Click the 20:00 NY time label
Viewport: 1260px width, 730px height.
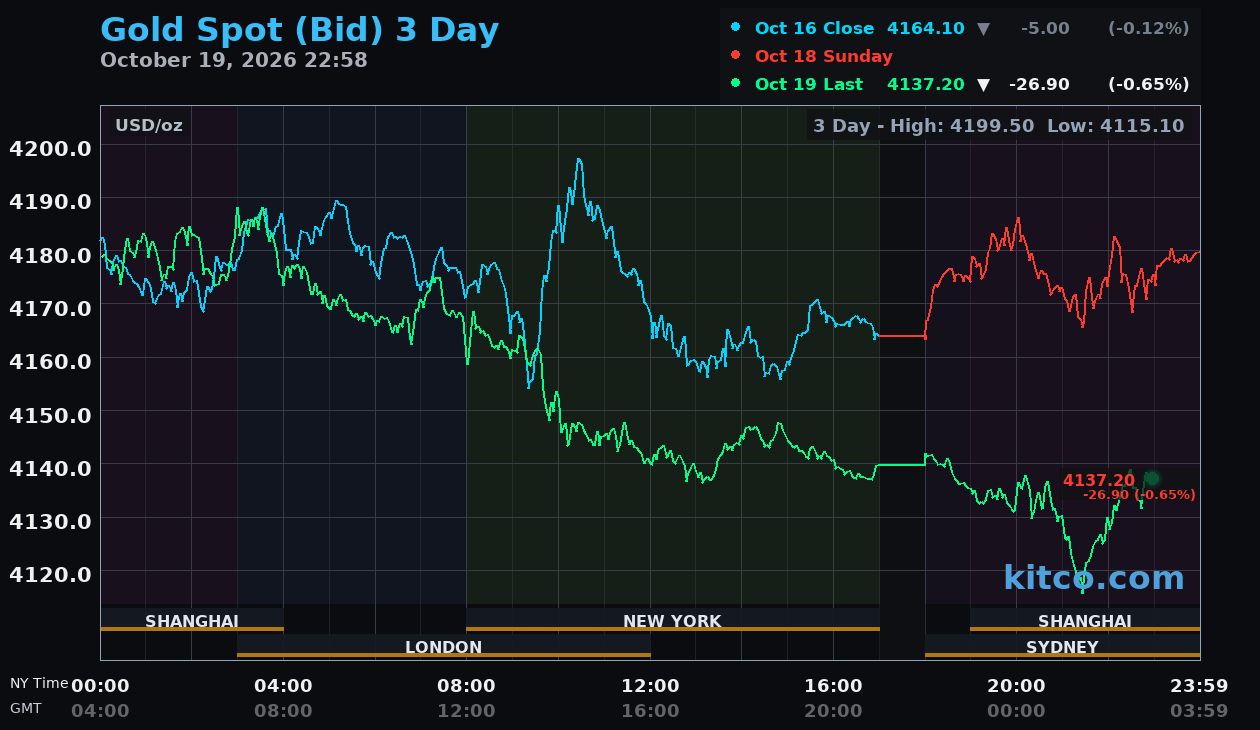point(1016,686)
